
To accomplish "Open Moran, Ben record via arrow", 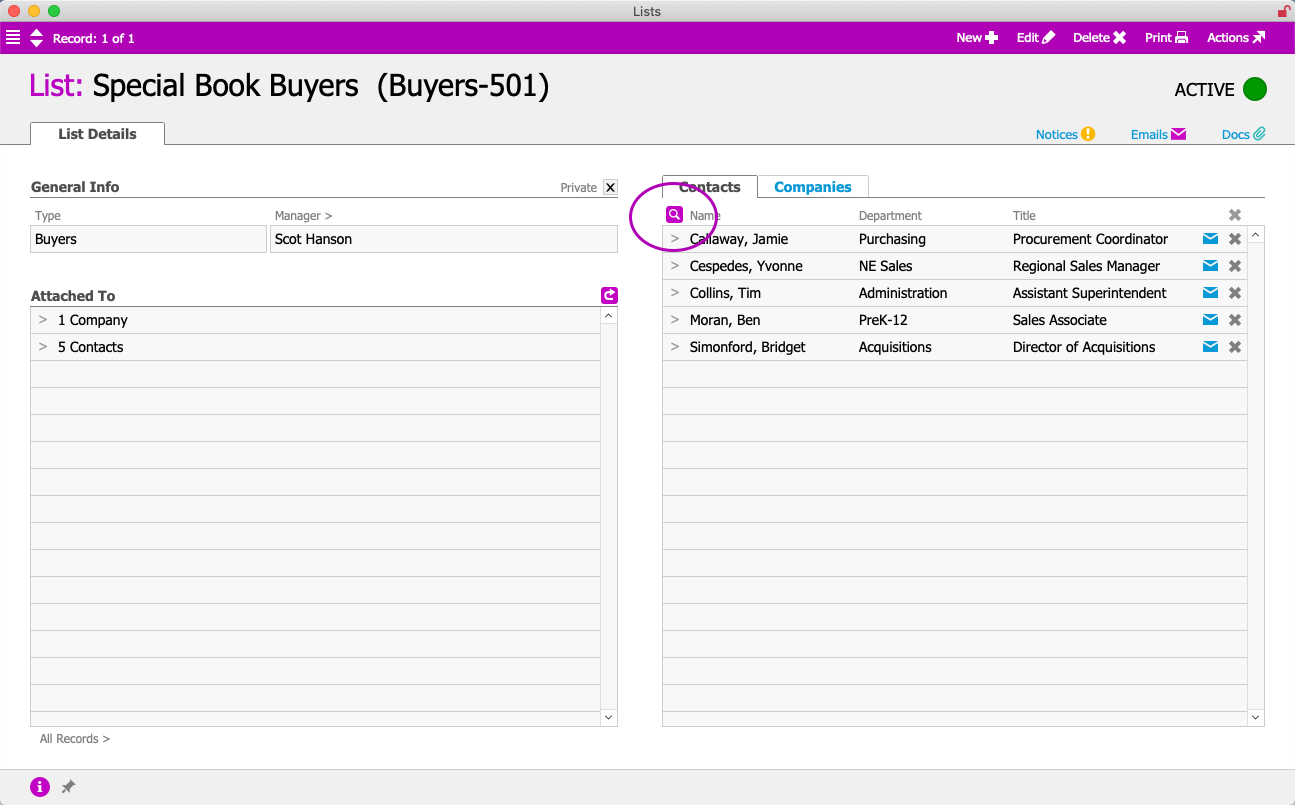I will [675, 320].
